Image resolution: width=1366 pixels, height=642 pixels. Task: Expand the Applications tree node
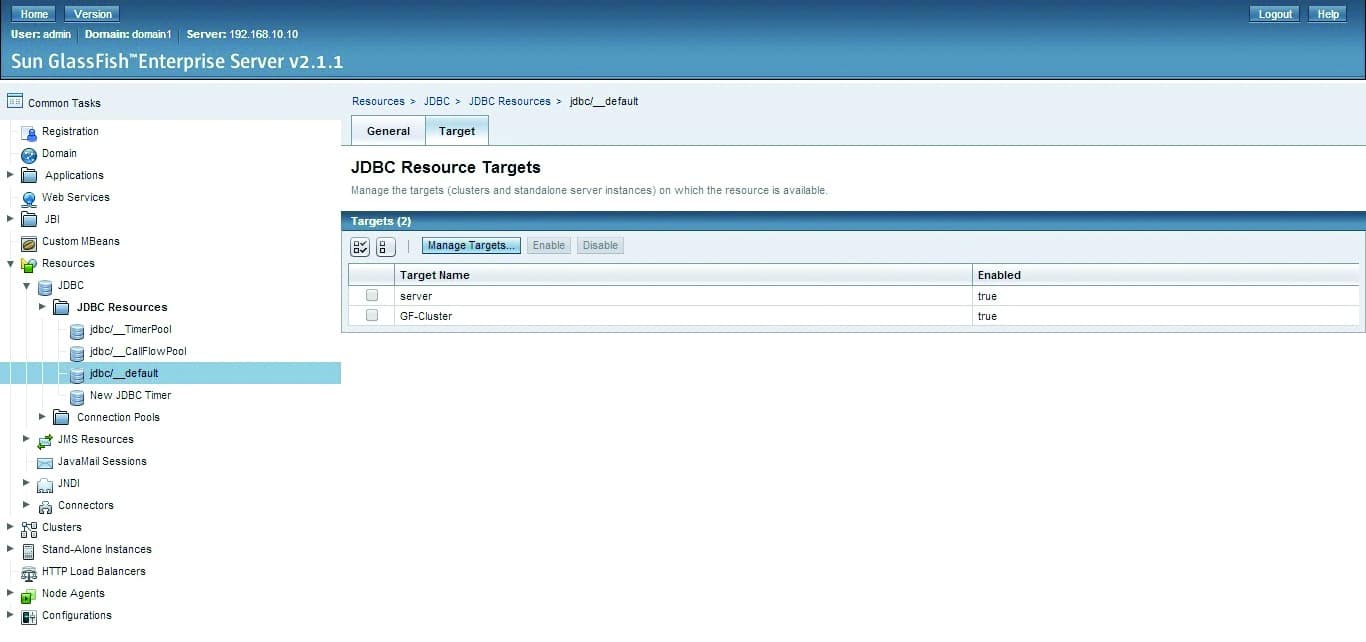pyautogui.click(x=9, y=175)
